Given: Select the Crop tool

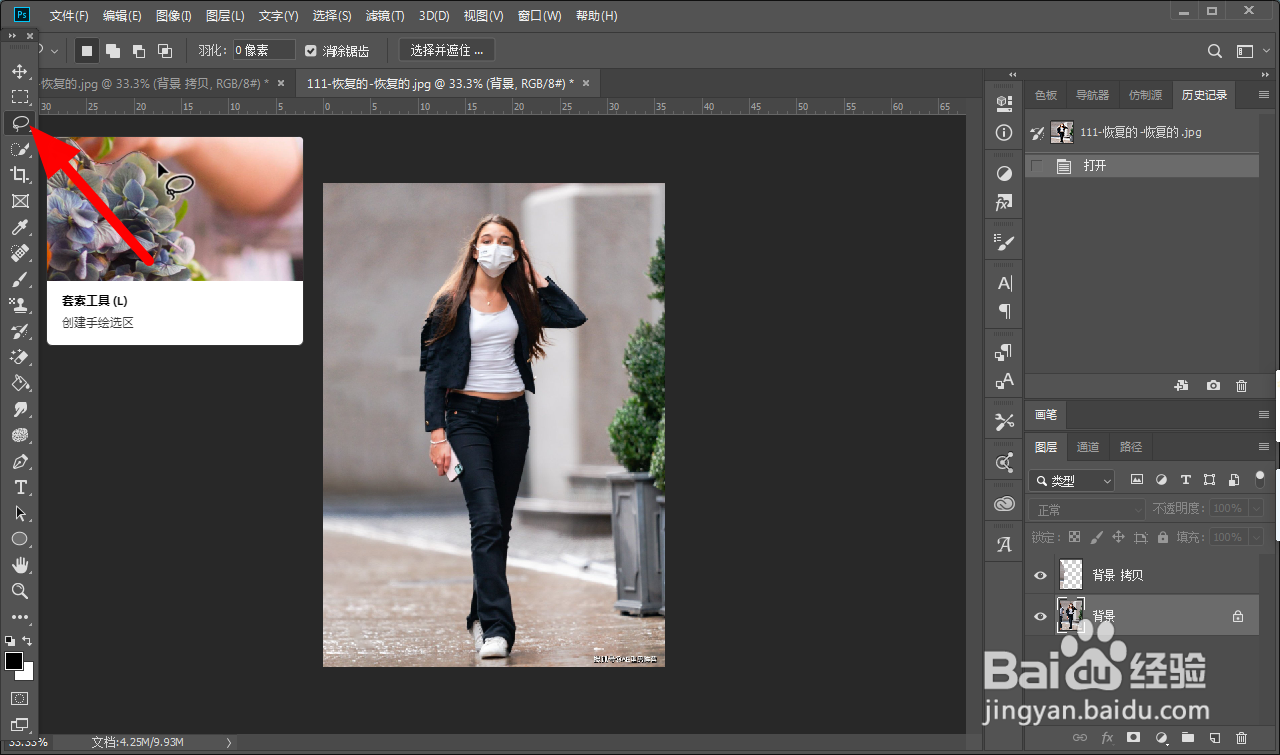Looking at the screenshot, I should pos(19,175).
